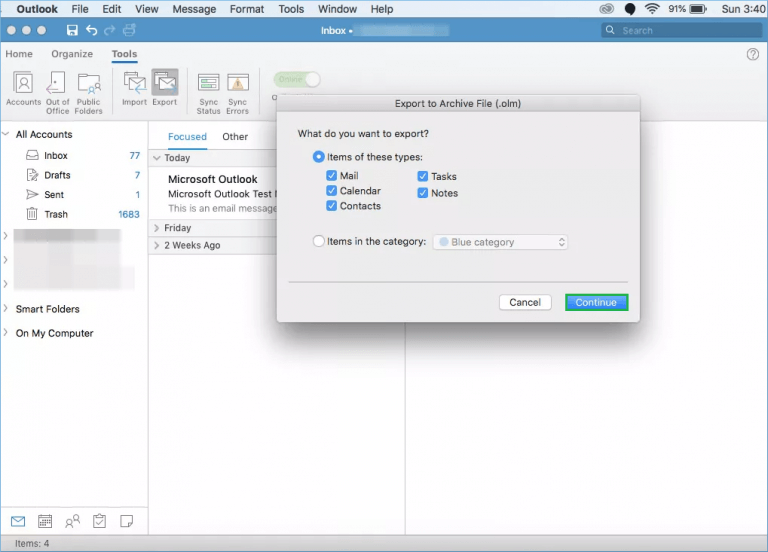Uncheck the Calendar checkbox
This screenshot has height=552, width=768.
(332, 191)
